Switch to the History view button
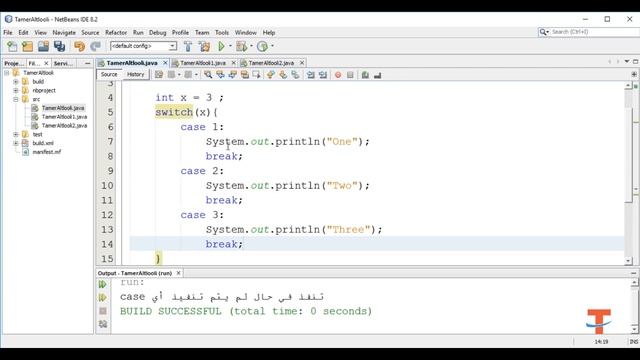The height and width of the screenshot is (360, 640). [136, 74]
